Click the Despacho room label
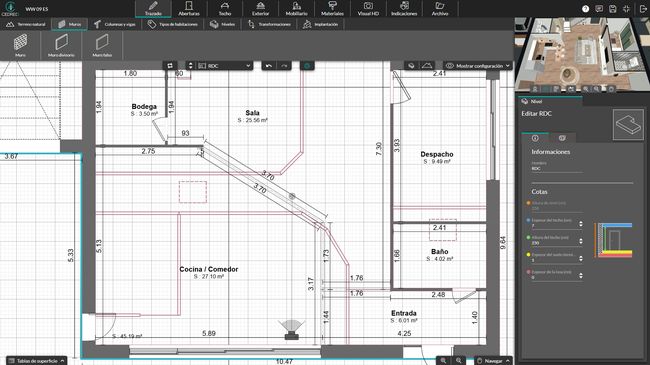The height and width of the screenshot is (365, 650). point(437,154)
